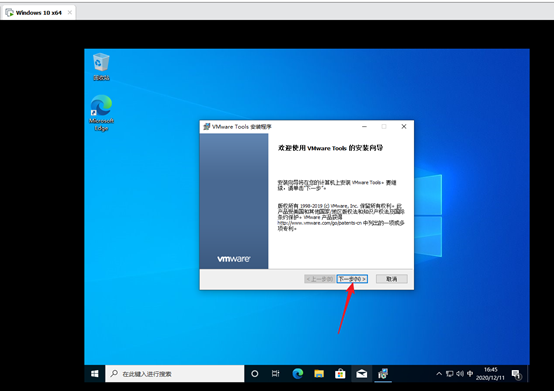The image size is (554, 391).
Task: Open the volume control tray icon
Action: tap(460, 374)
